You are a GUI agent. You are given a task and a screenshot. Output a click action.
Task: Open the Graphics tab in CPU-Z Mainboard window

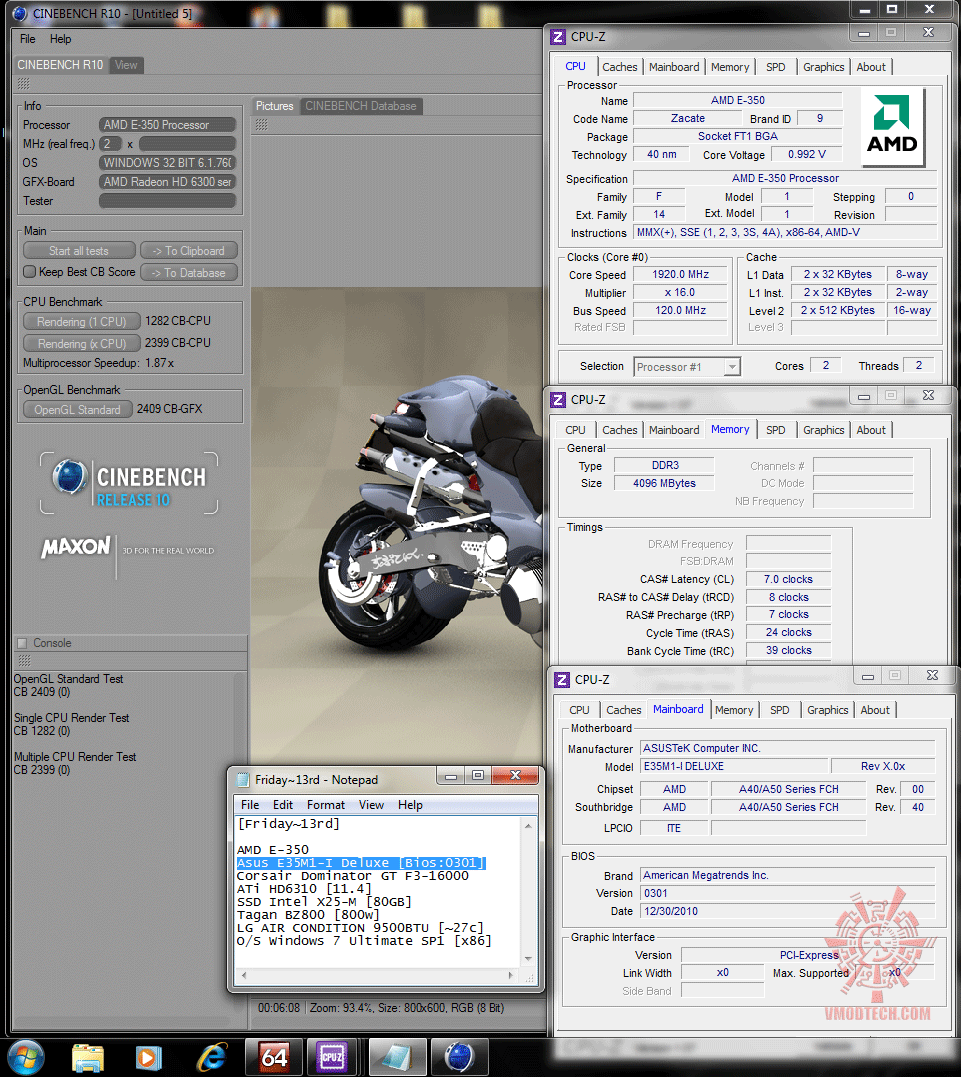(x=827, y=710)
